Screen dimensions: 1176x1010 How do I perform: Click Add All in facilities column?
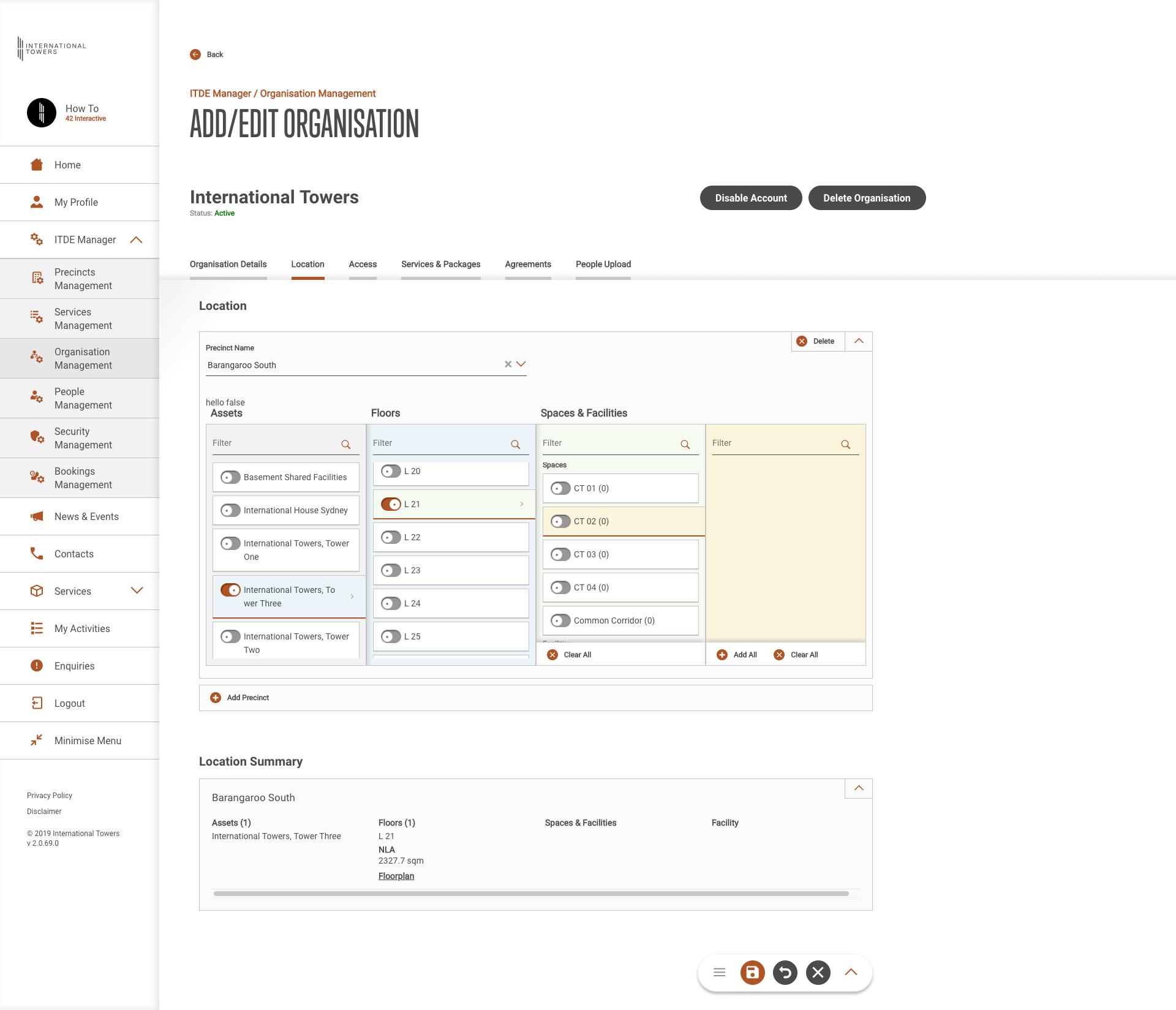(x=737, y=655)
